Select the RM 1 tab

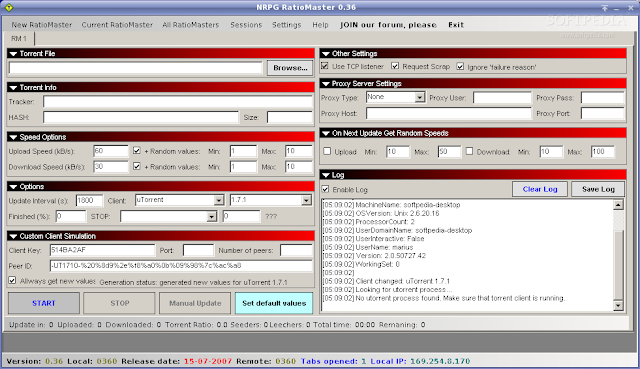coord(19,39)
